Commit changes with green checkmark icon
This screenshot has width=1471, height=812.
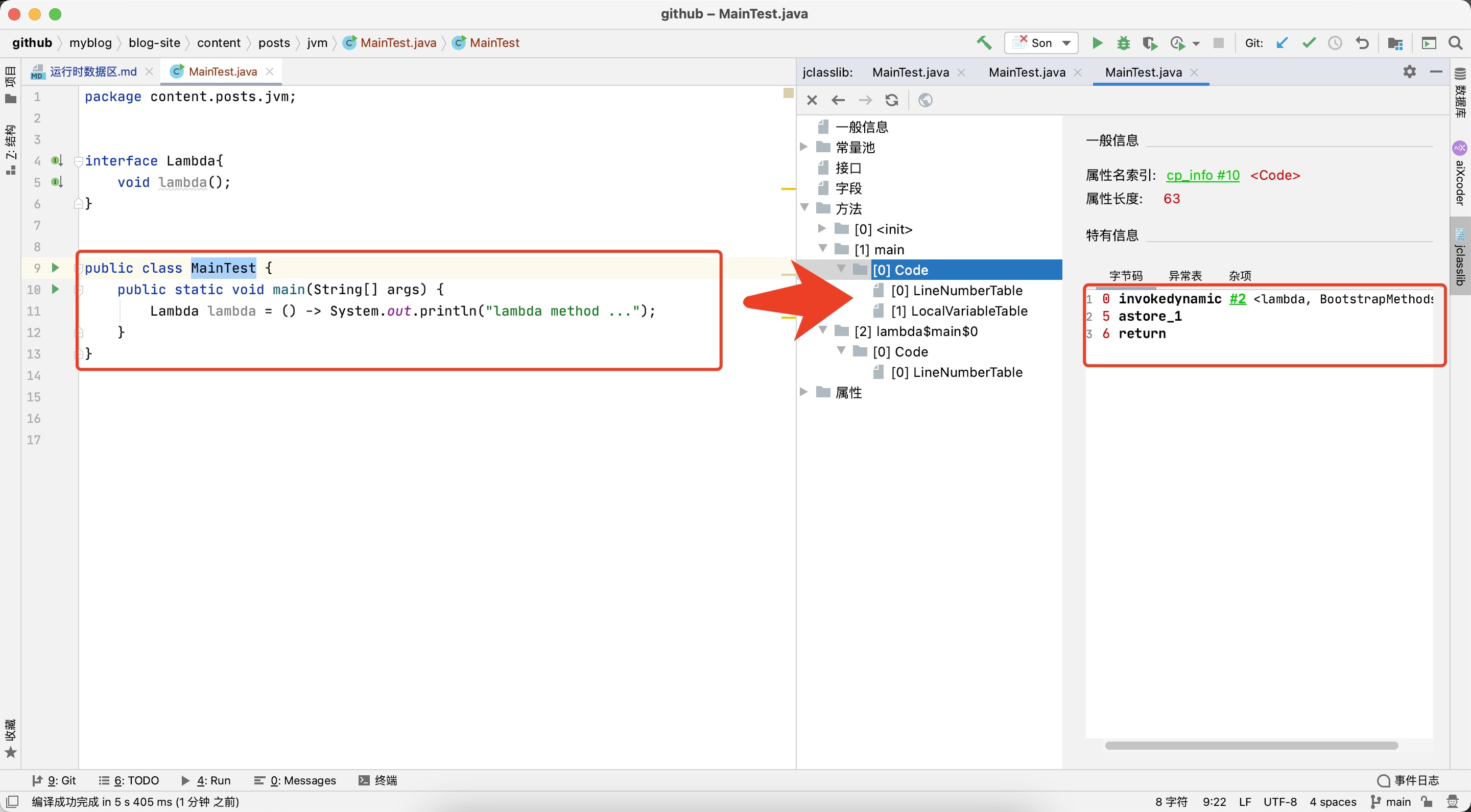(x=1308, y=43)
